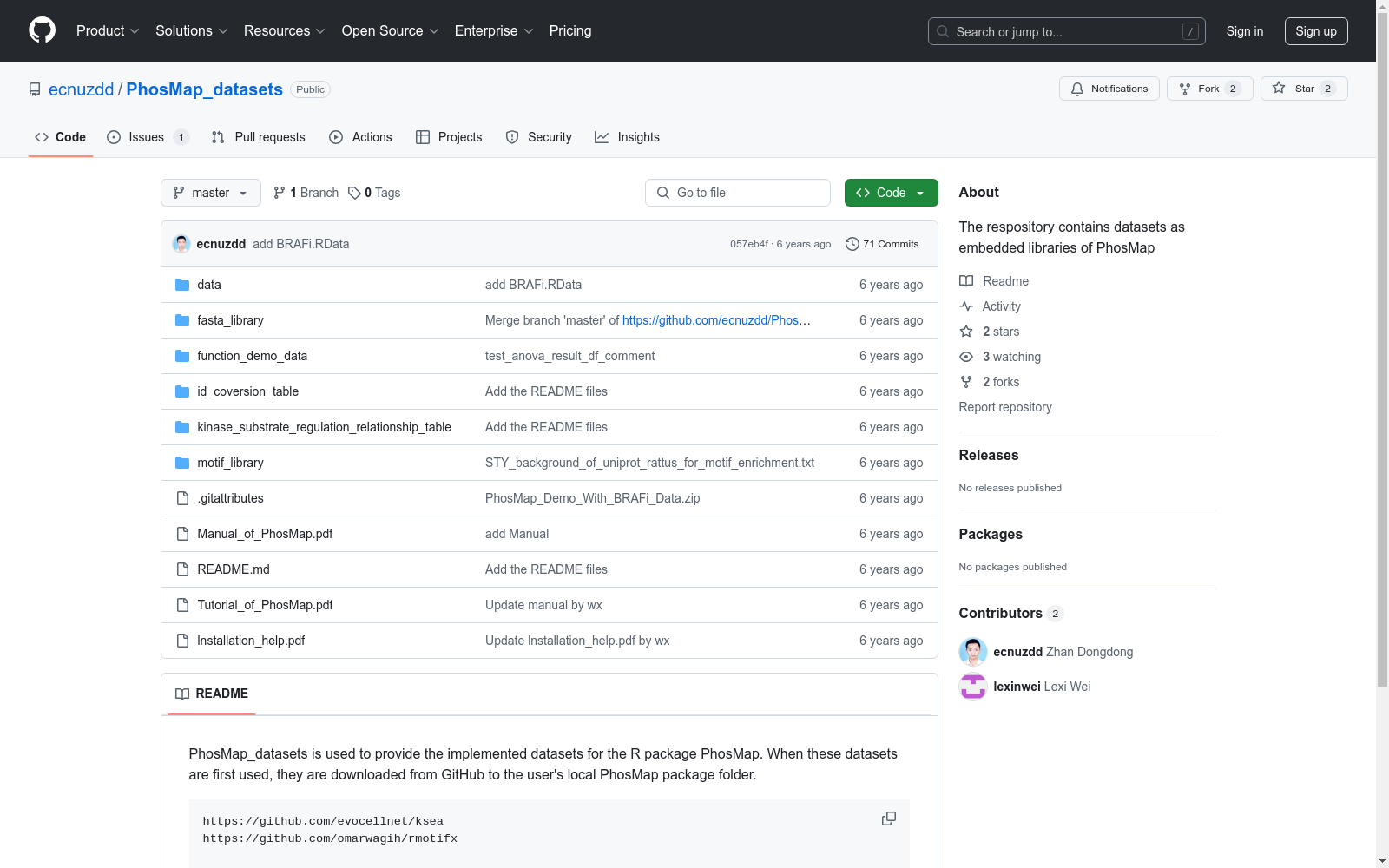Click the Manual_of_PhosMap.pdf file icon
Viewport: 1389px width, 868px height.
coord(182,534)
